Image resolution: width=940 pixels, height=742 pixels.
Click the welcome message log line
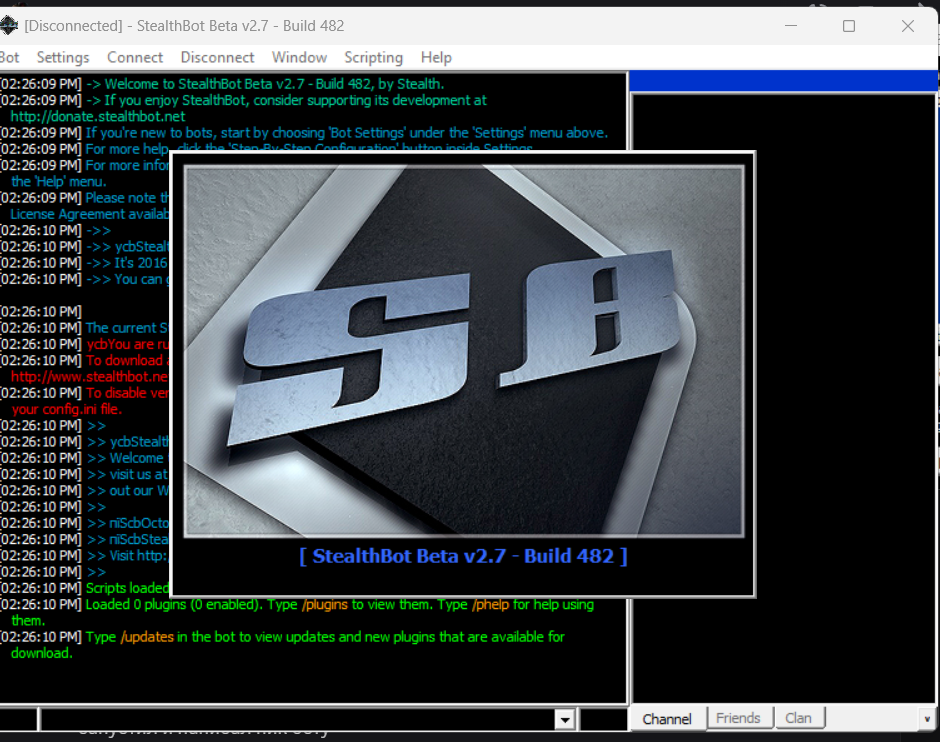point(222,84)
